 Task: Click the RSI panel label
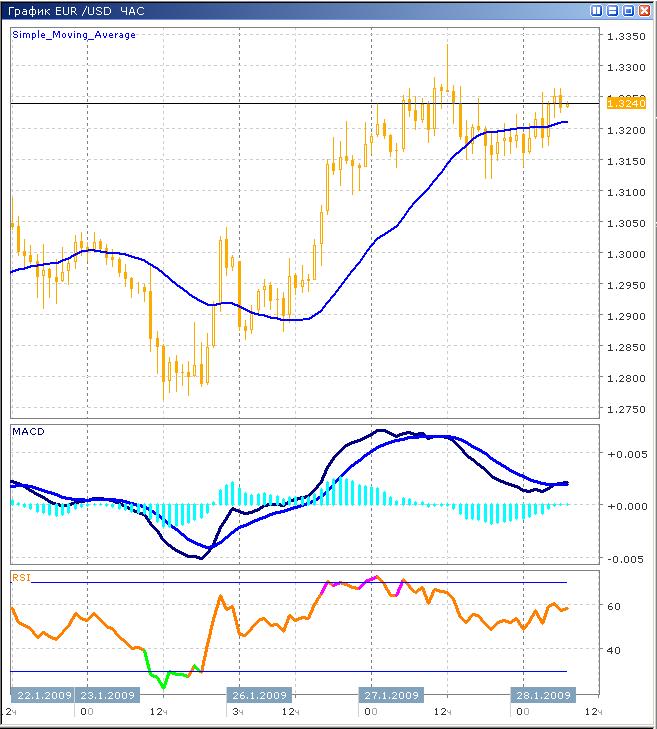[20, 577]
